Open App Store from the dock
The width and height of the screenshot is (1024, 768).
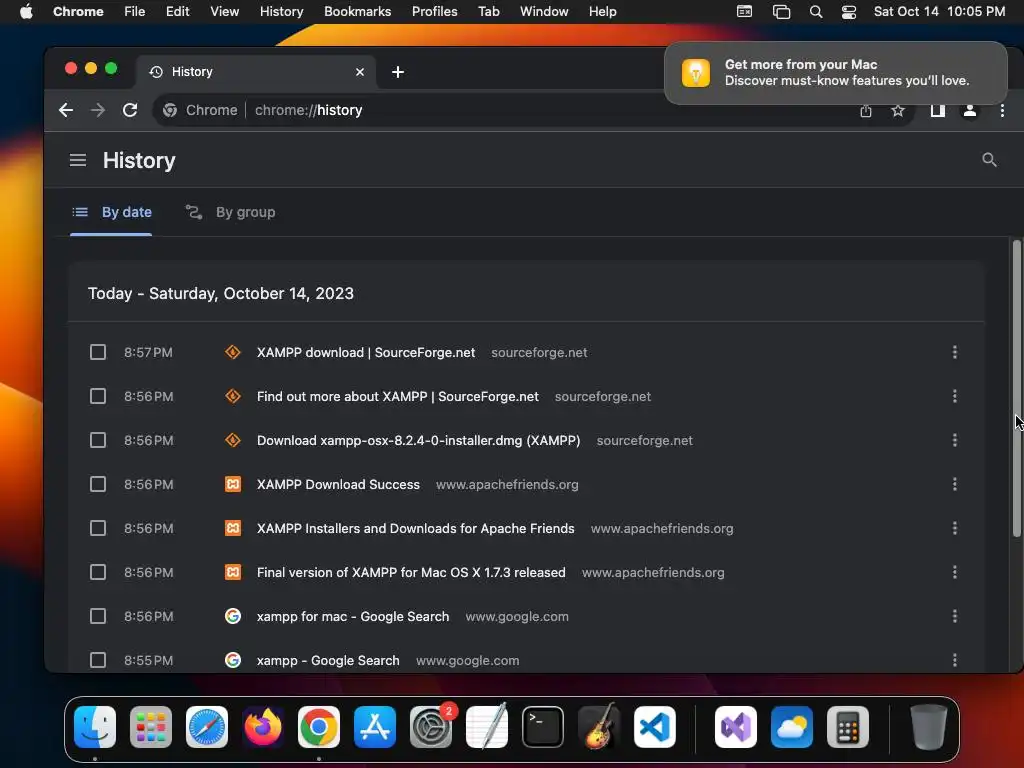375,727
